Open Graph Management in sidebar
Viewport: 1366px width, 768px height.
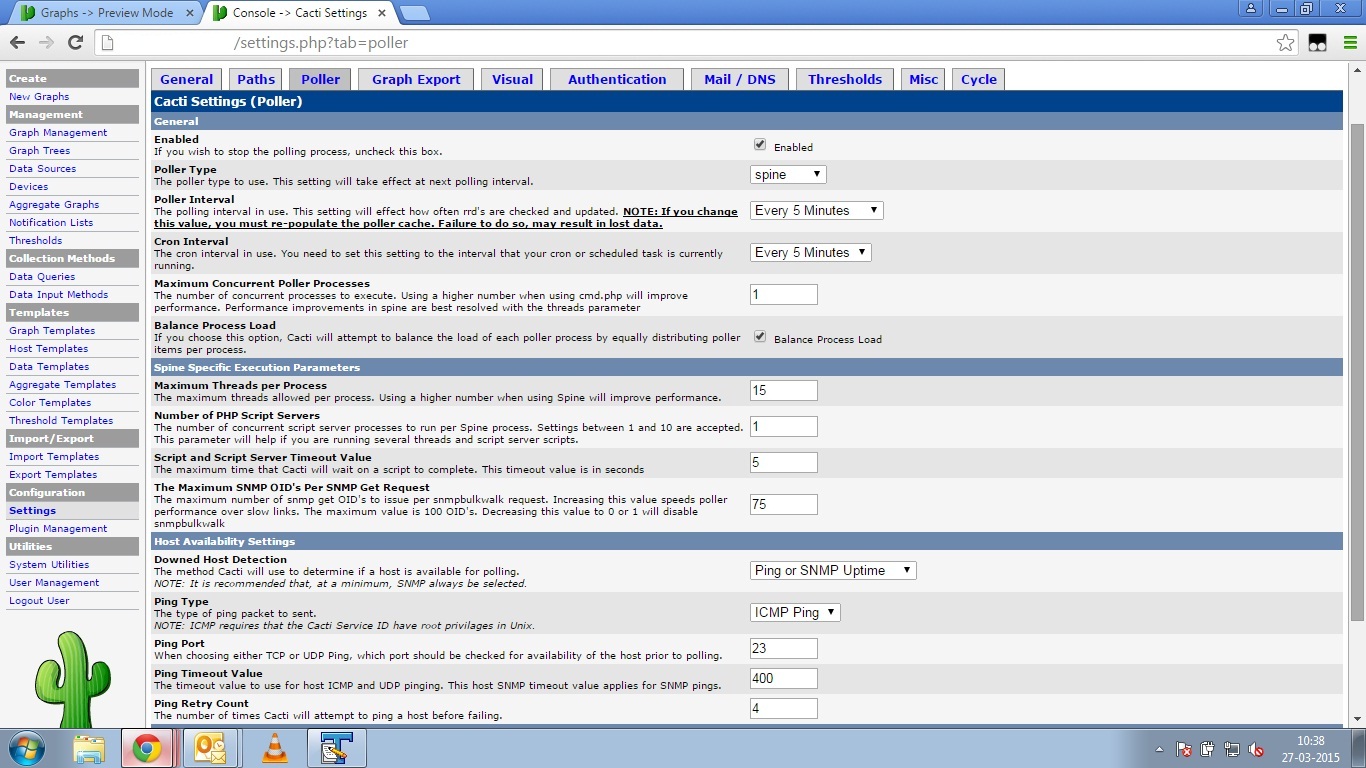[58, 133]
